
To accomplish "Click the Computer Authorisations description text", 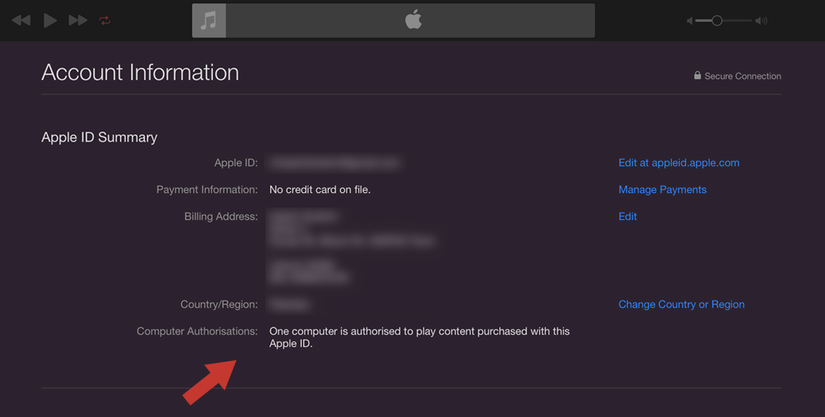I will (x=419, y=337).
